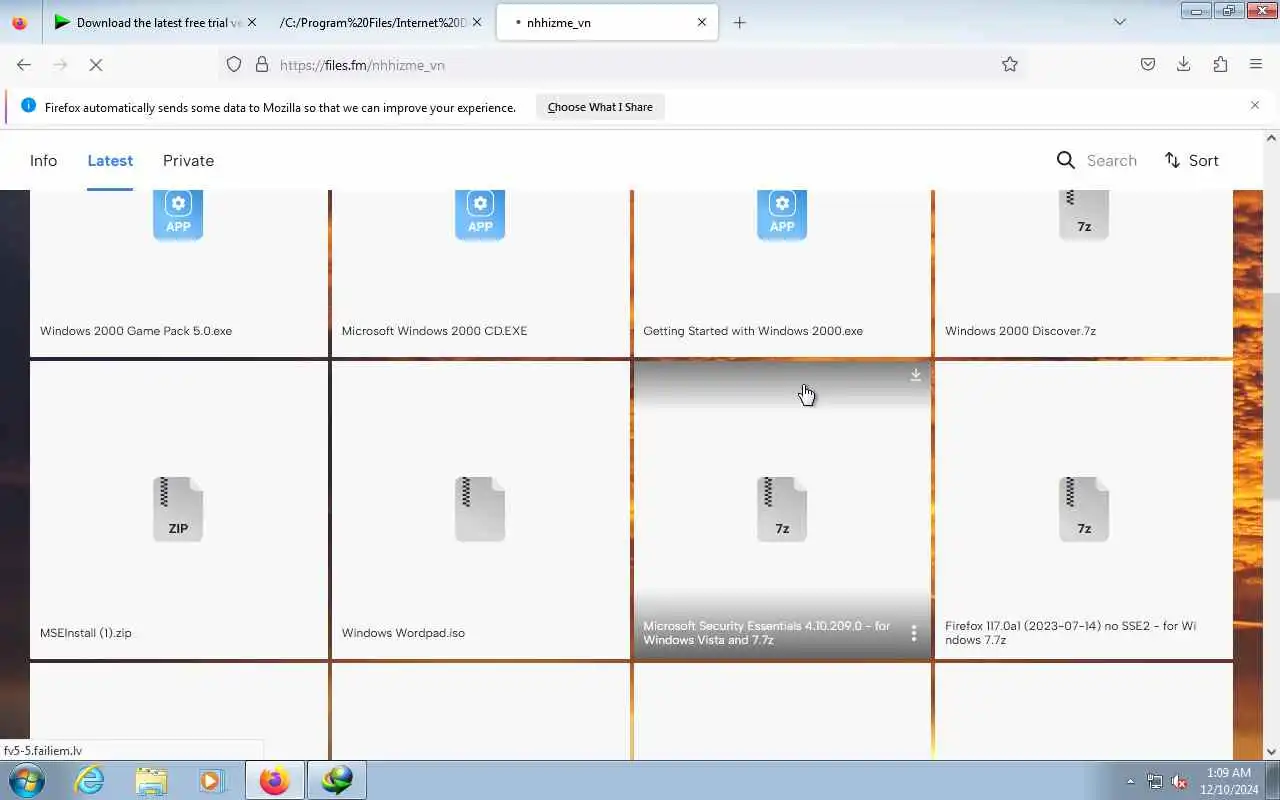The image size is (1280, 800).
Task: Click the Windows Start button
Action: point(26,780)
